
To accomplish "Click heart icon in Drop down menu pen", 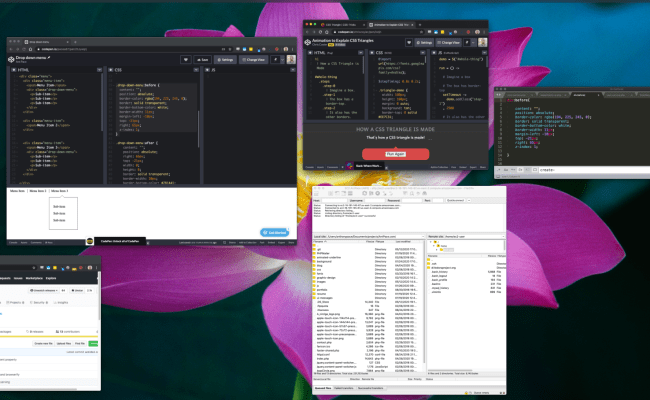I will point(186,60).
